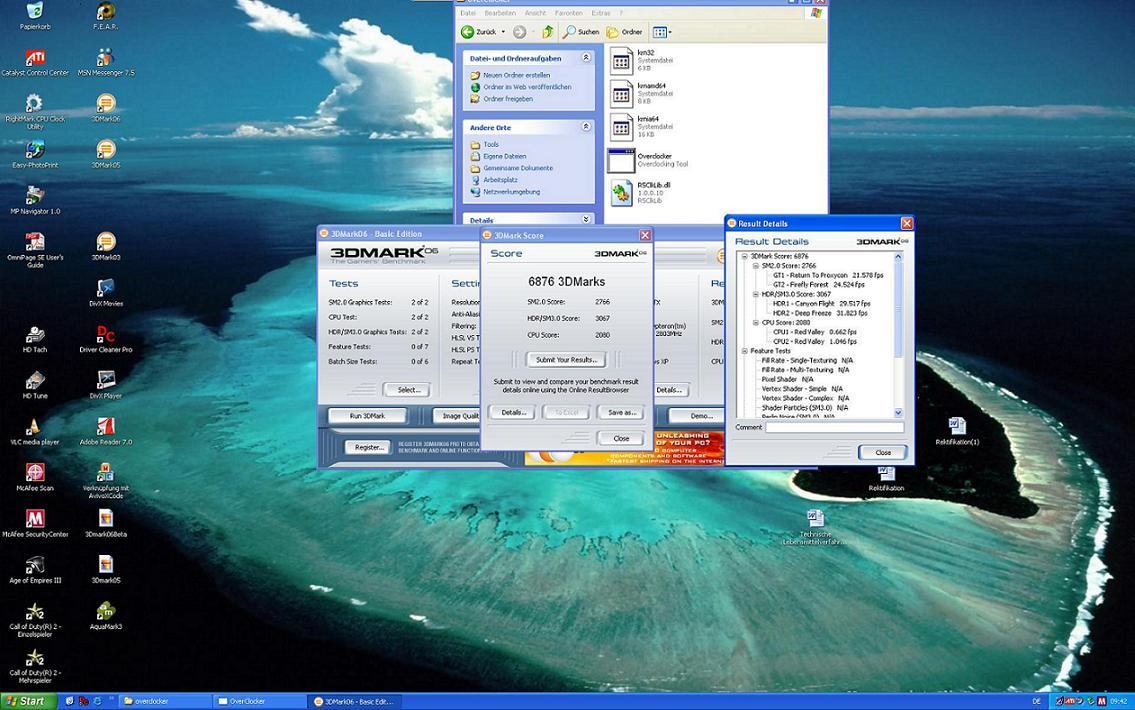Open the Bearbeiten menu in Explorer

500,13
